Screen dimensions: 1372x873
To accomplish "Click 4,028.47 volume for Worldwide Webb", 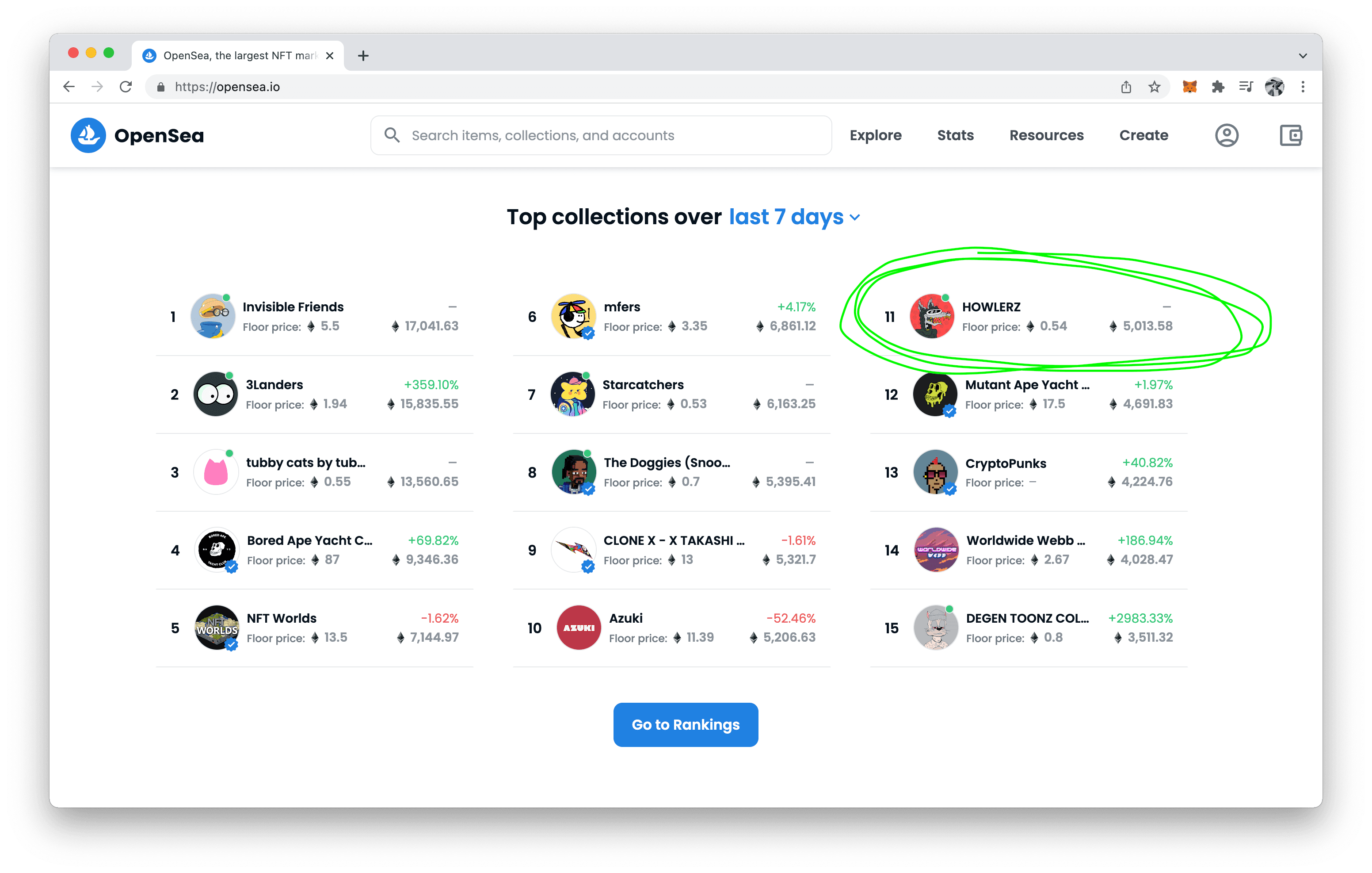I will click(1140, 560).
